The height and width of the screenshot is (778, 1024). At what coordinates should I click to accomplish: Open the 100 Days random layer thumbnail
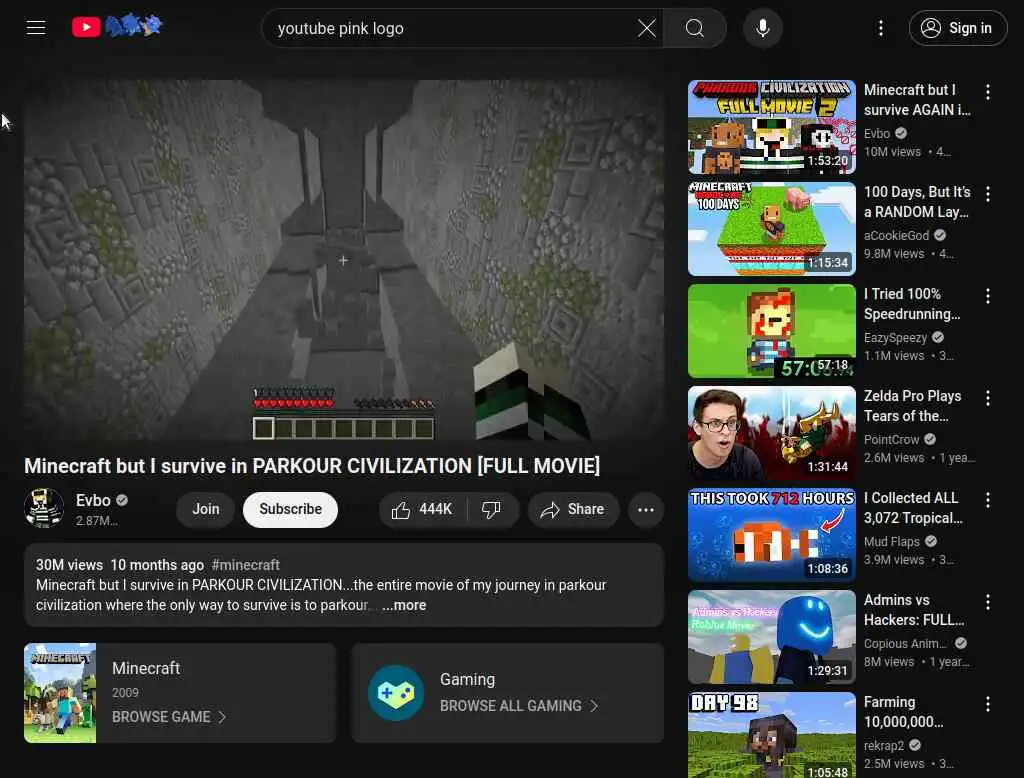tap(771, 229)
